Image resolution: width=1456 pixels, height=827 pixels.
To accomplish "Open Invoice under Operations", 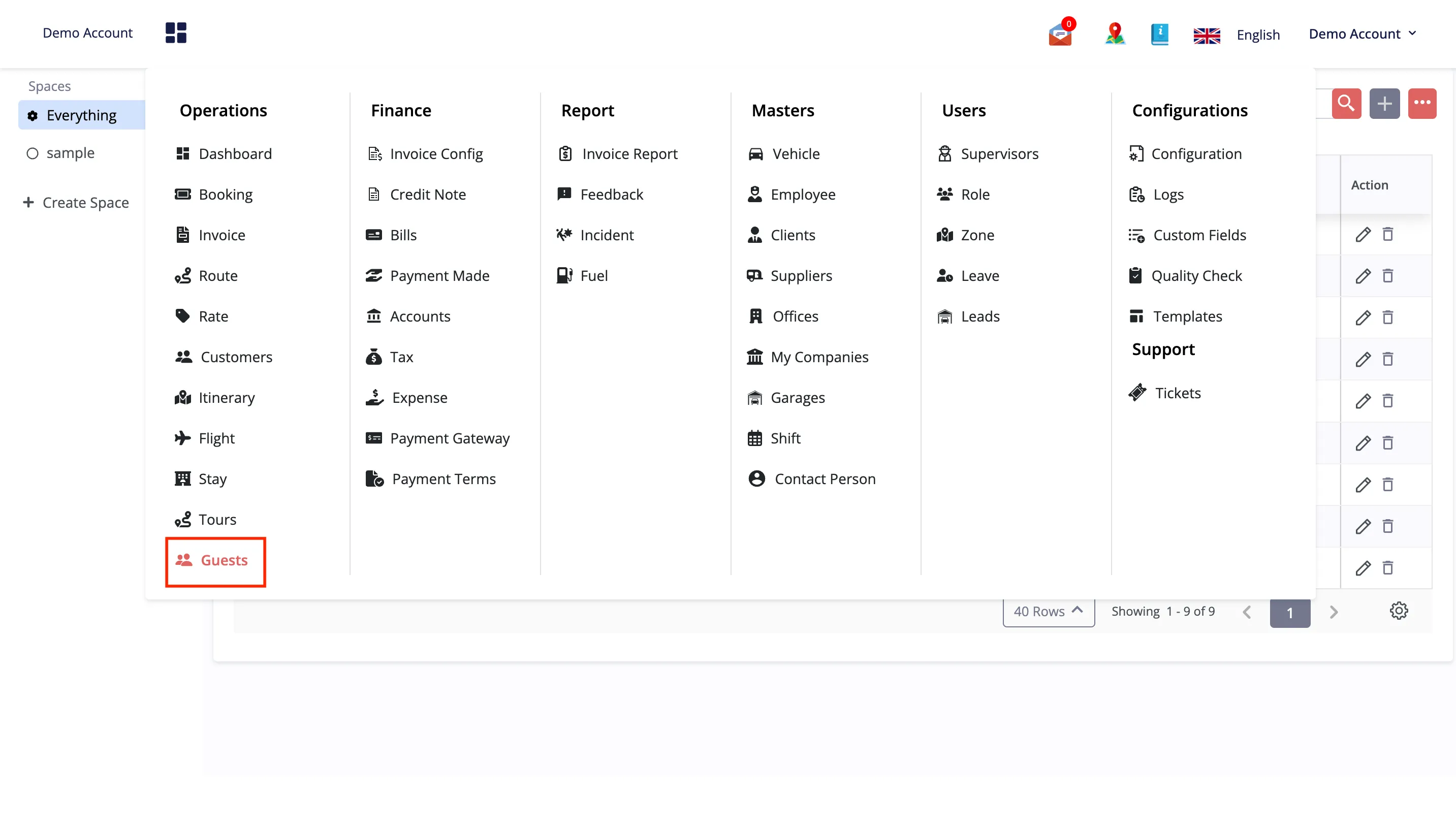I will 210,235.
